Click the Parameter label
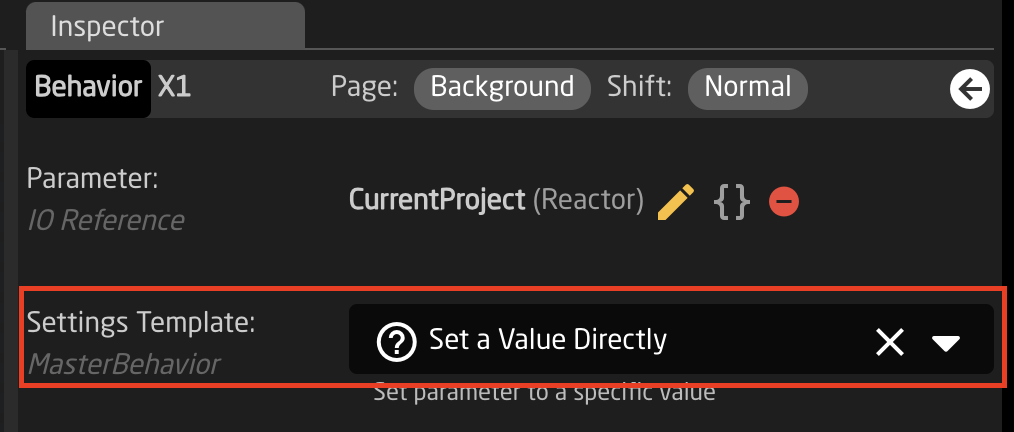Viewport: 1014px width, 432px height. coord(92,179)
